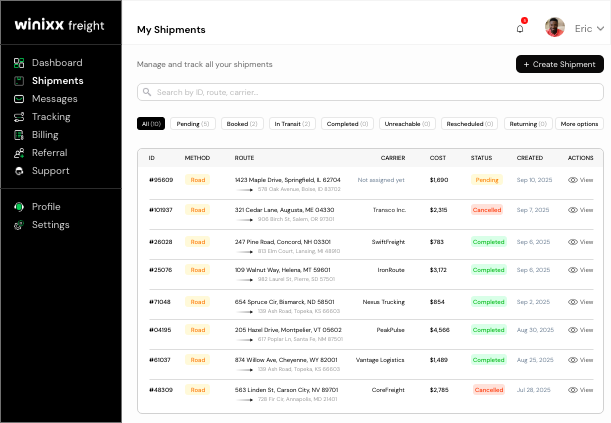Click the Referral icon in sidebar
611x423 pixels.
coord(19,153)
